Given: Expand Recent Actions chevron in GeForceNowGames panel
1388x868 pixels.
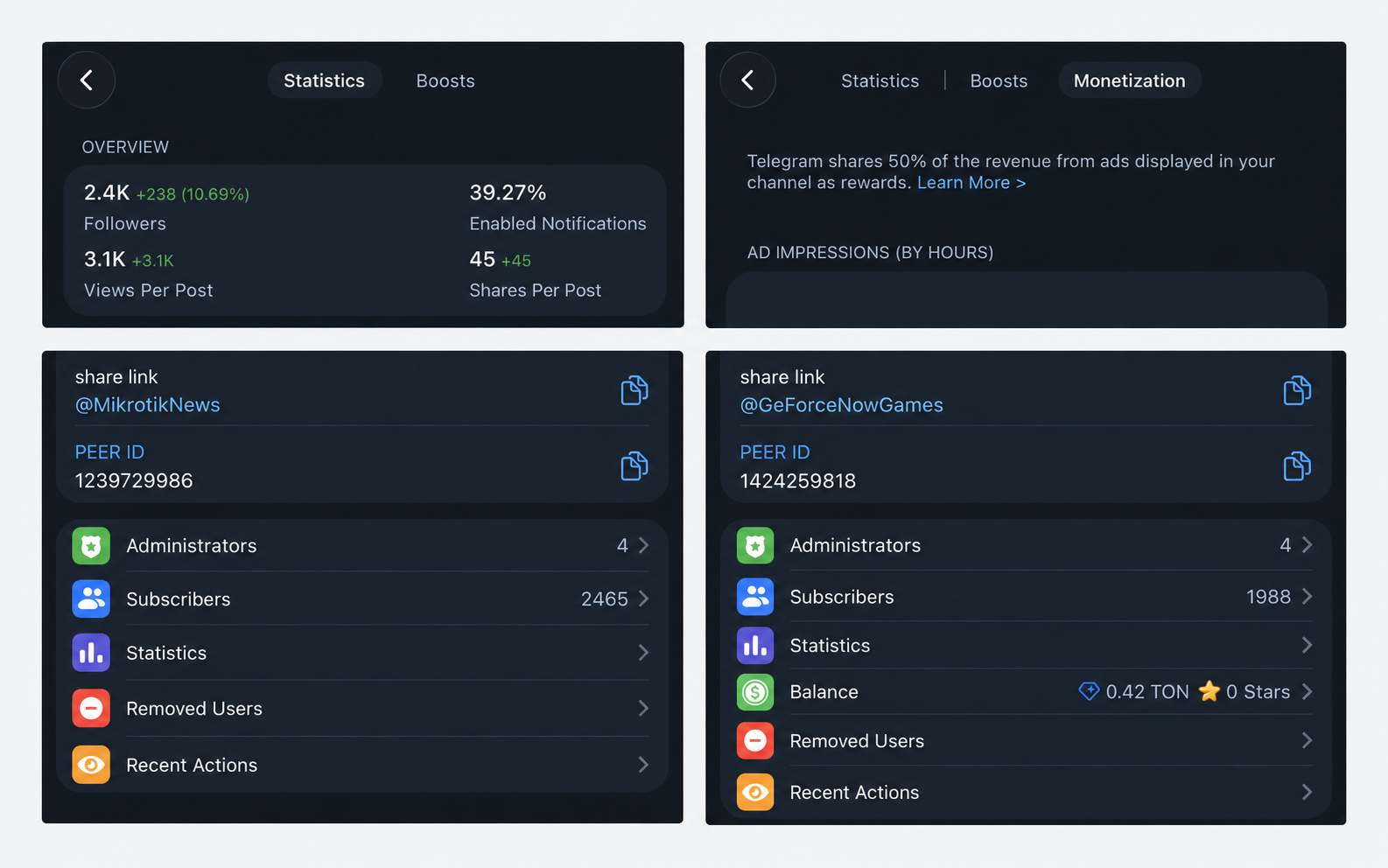Looking at the screenshot, I should [x=1307, y=793].
